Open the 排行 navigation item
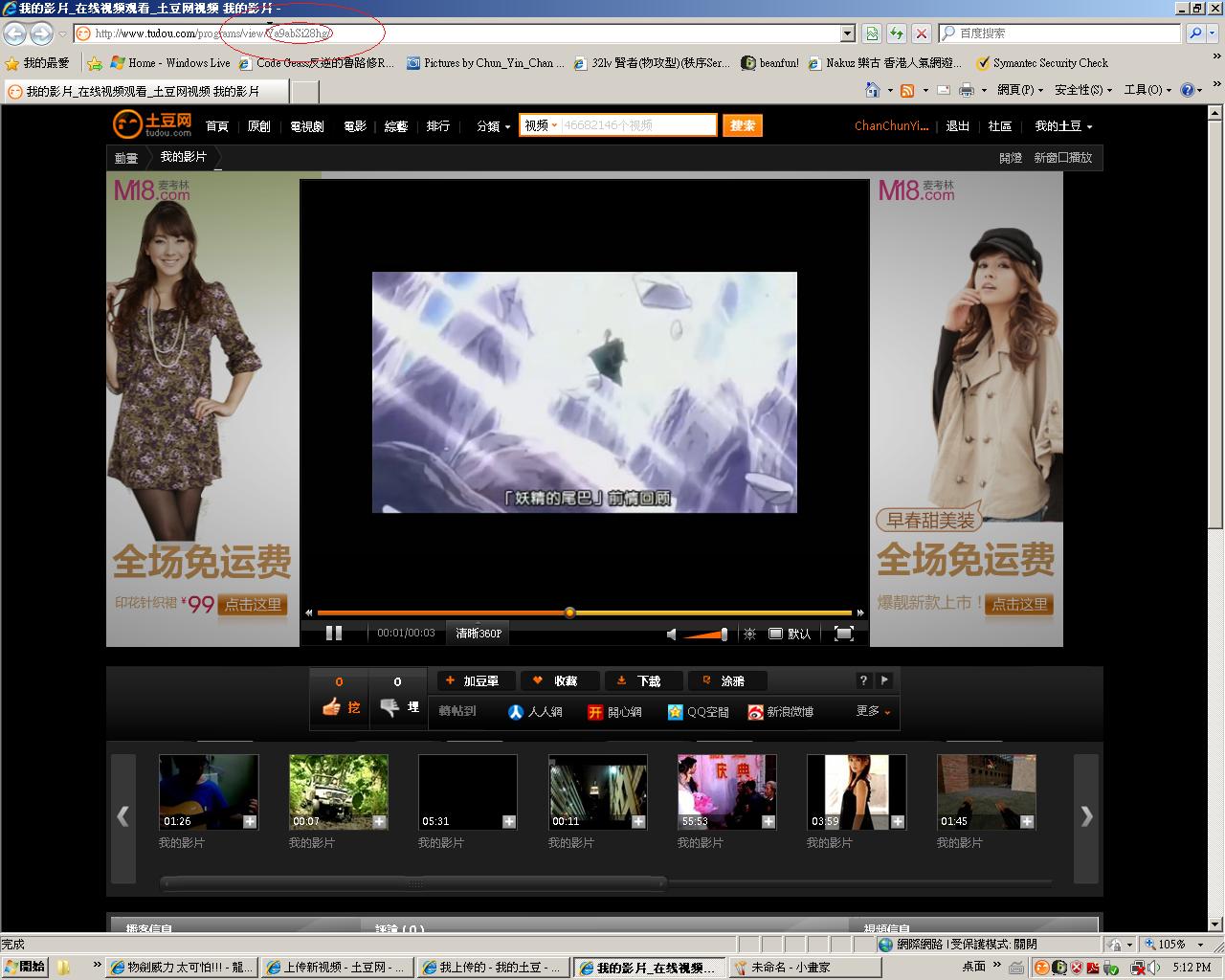1225x980 pixels. 438,126
